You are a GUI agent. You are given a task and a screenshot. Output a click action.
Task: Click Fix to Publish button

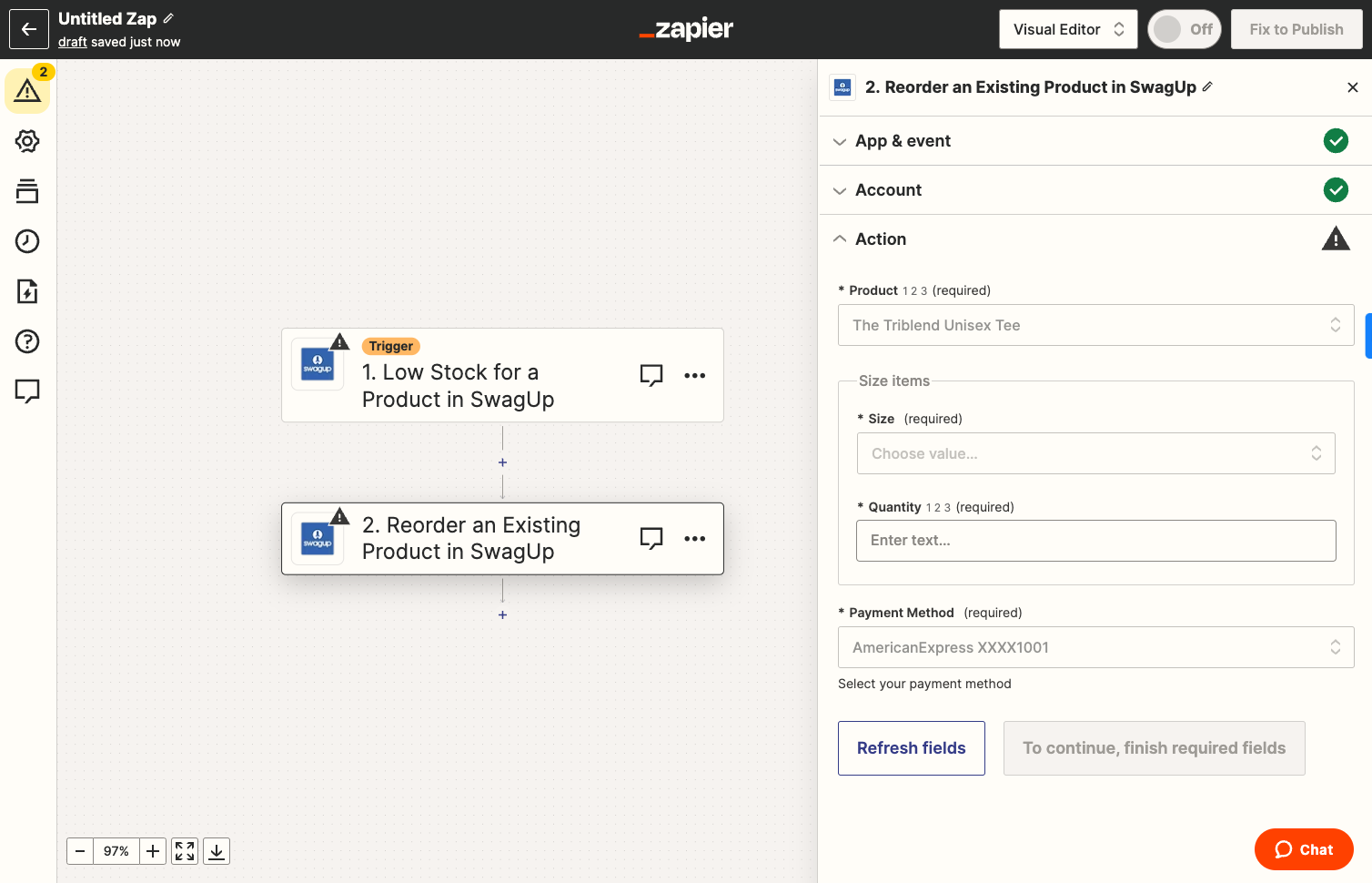point(1296,29)
